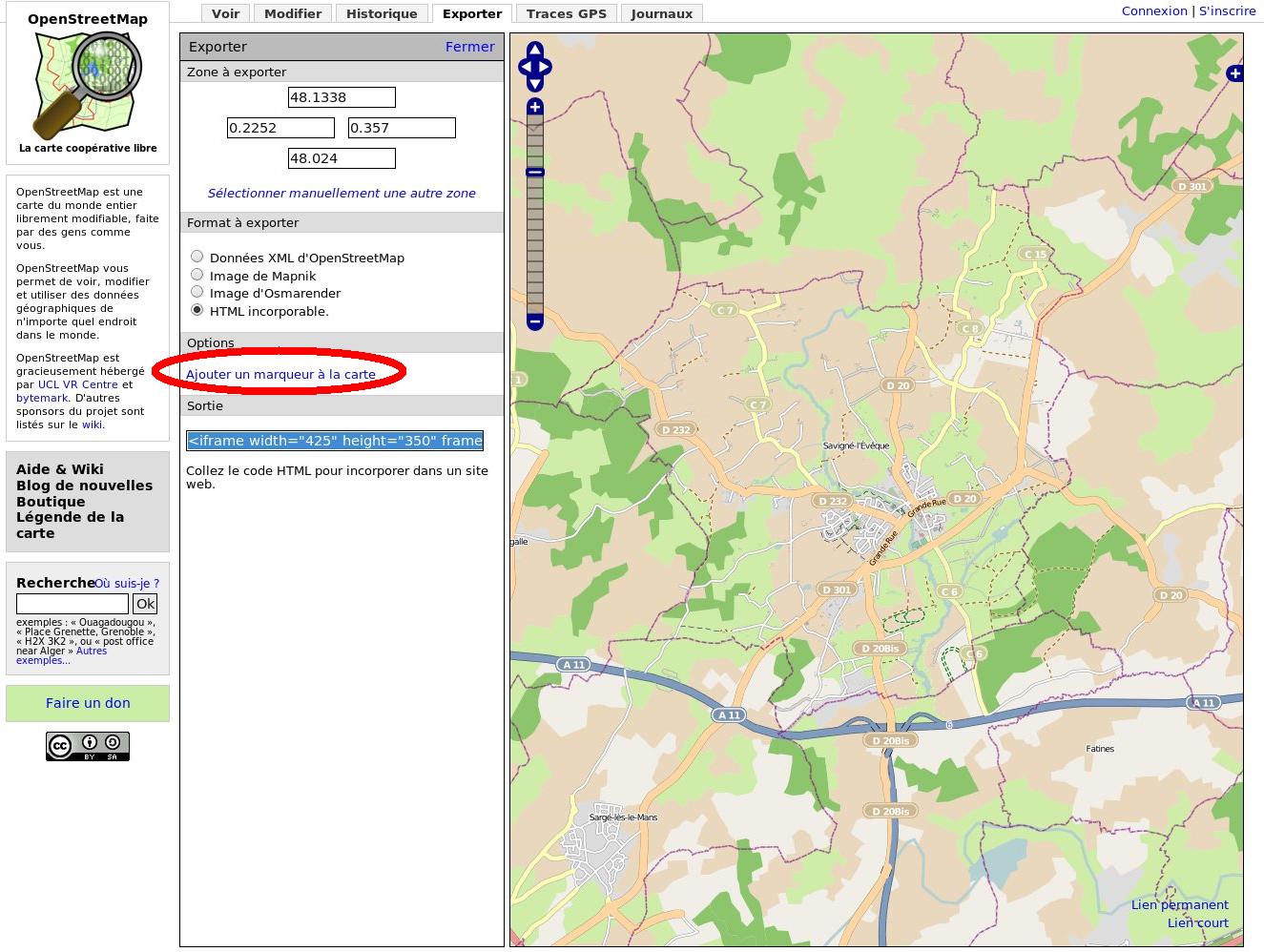Click the Savigné-l'Evêque map label

(x=856, y=445)
